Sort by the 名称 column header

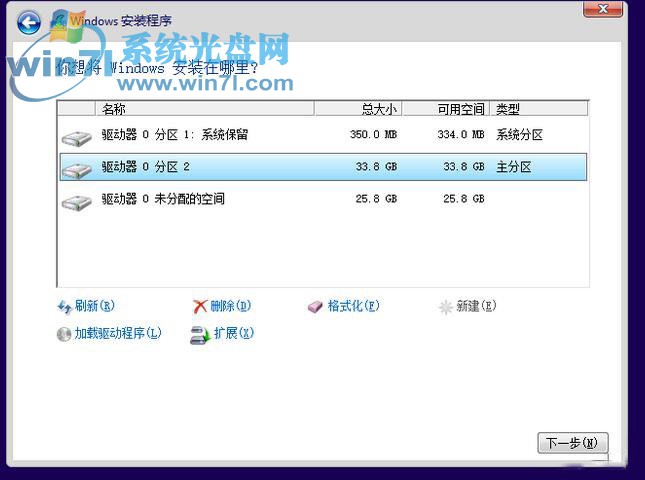(x=205, y=109)
